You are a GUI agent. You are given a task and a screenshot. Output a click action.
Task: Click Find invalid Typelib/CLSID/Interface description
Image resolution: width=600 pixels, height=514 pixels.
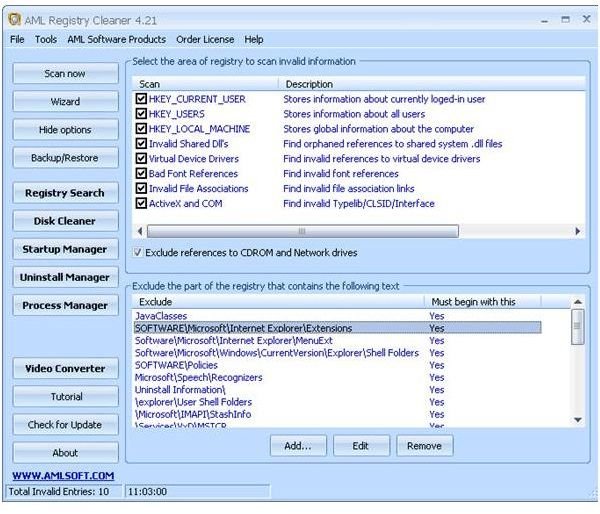pos(359,203)
